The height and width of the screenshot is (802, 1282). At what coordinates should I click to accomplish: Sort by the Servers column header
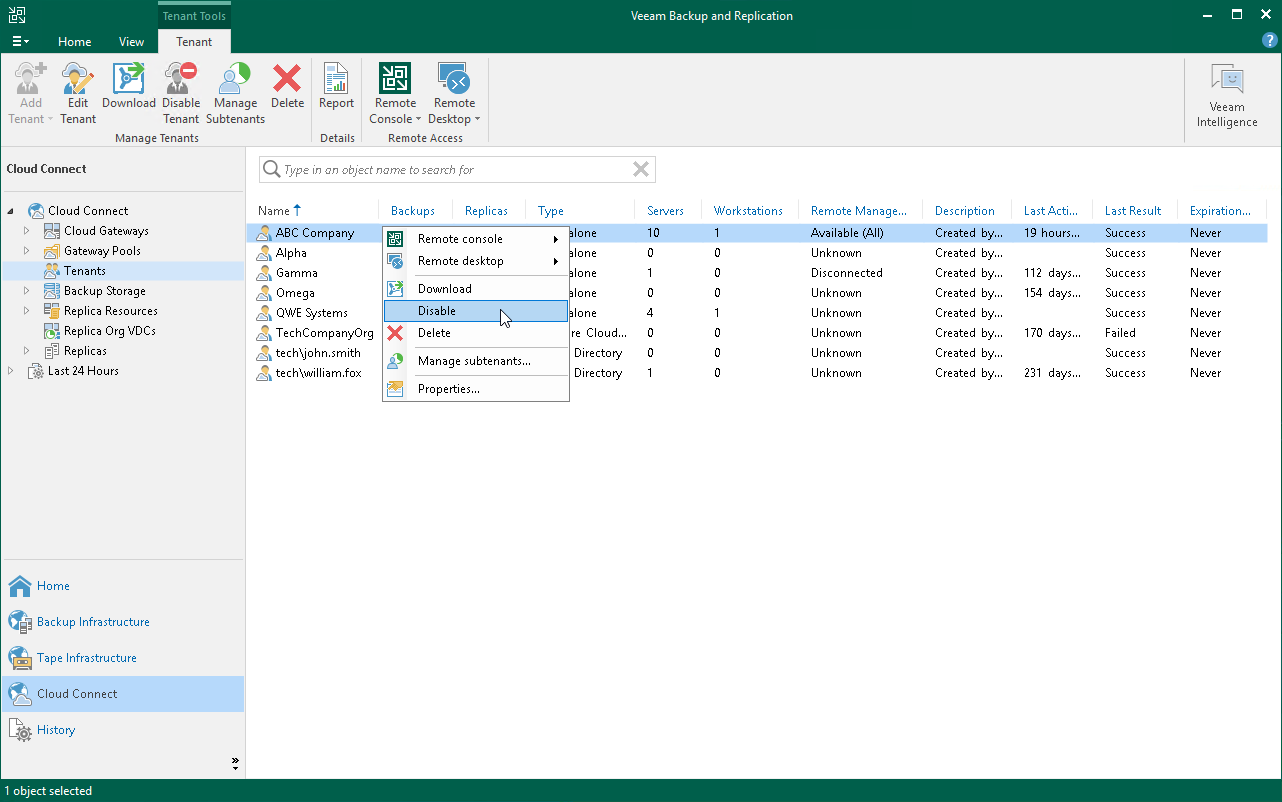[666, 211]
